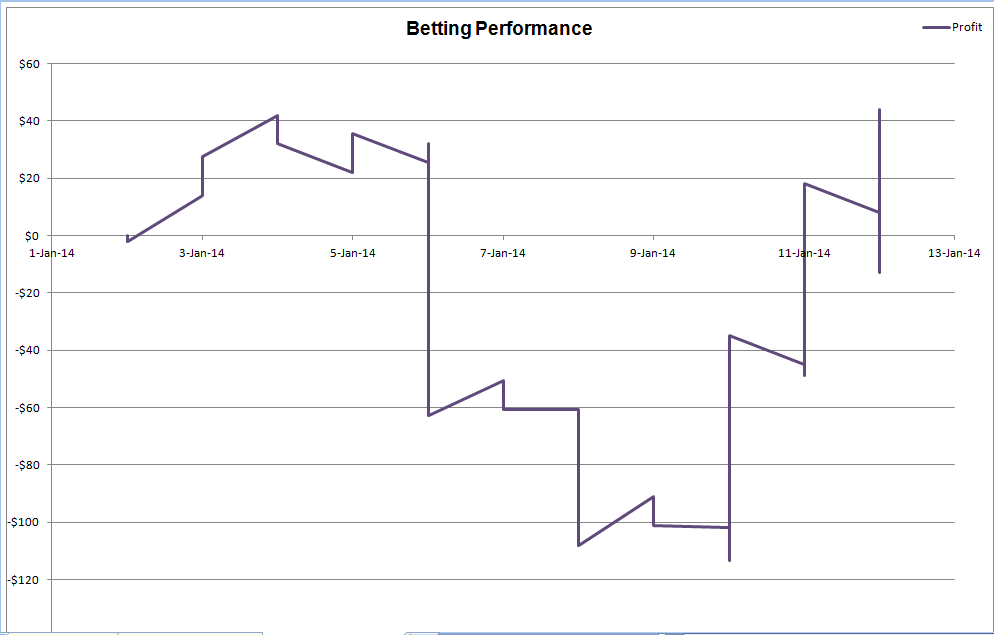Click the Profit legend entry text
The image size is (994, 635).
(967, 27)
